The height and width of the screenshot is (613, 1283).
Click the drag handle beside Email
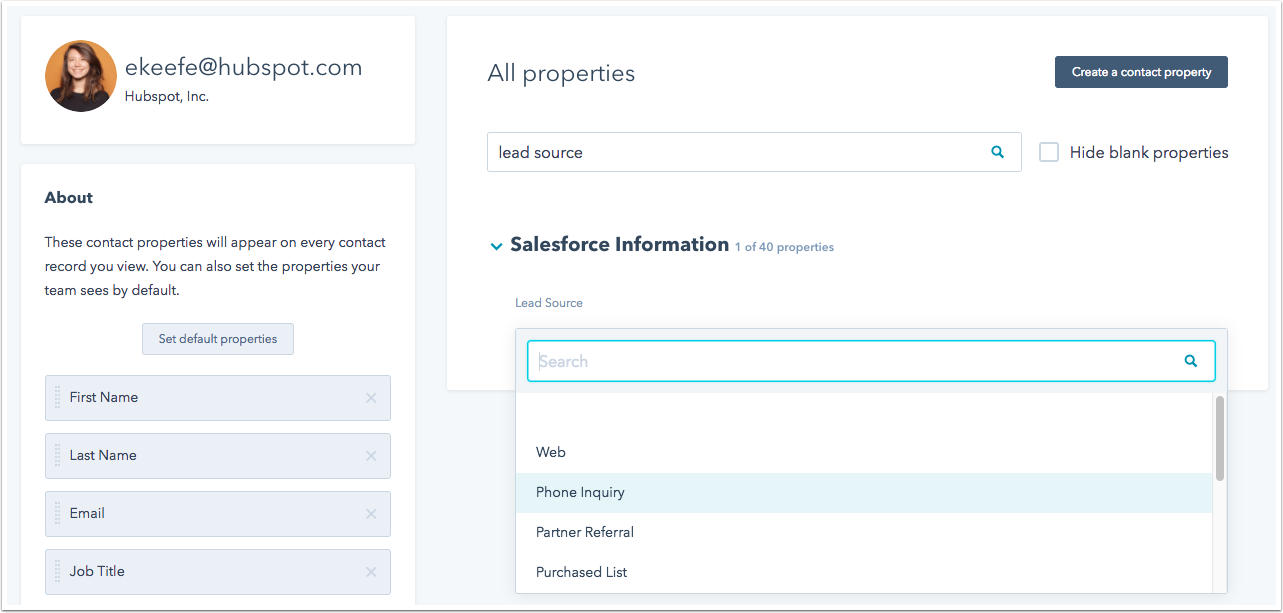57,513
